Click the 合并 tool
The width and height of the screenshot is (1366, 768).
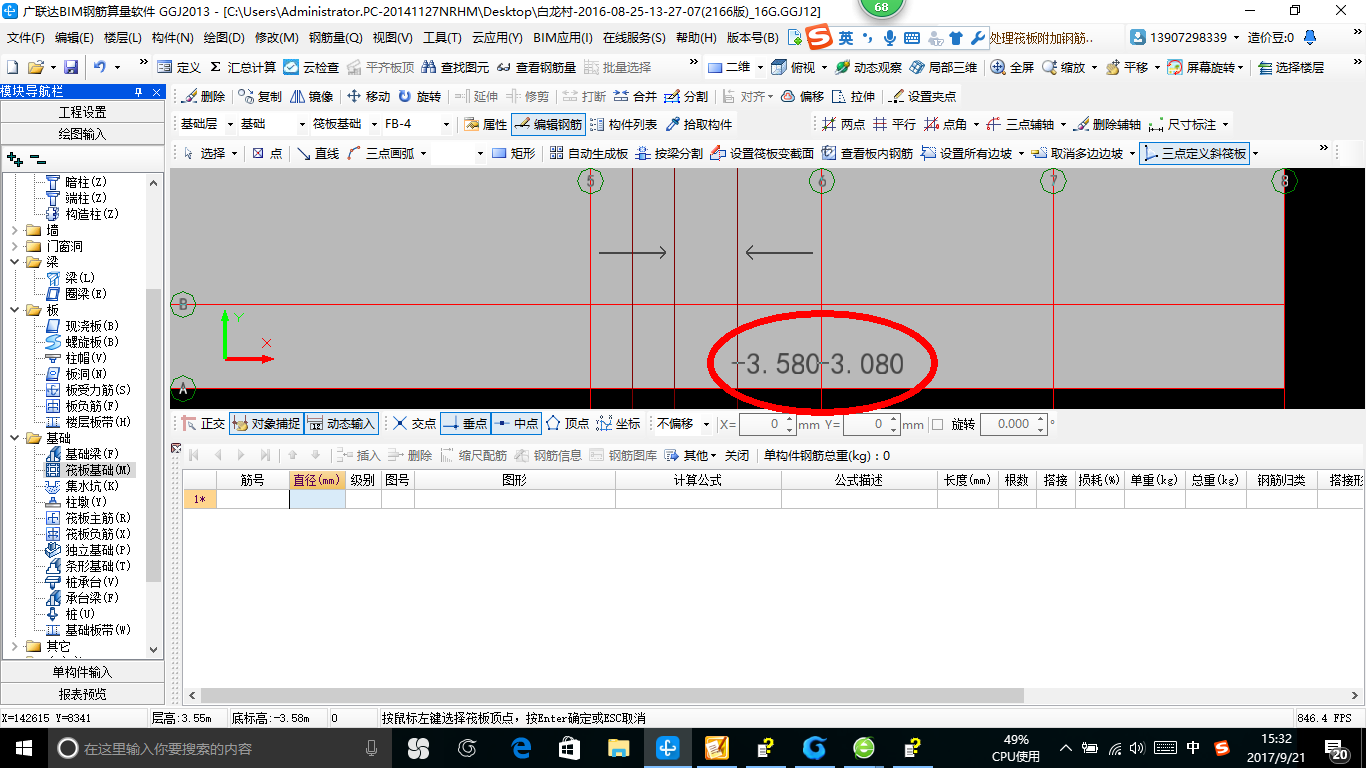[x=635, y=97]
